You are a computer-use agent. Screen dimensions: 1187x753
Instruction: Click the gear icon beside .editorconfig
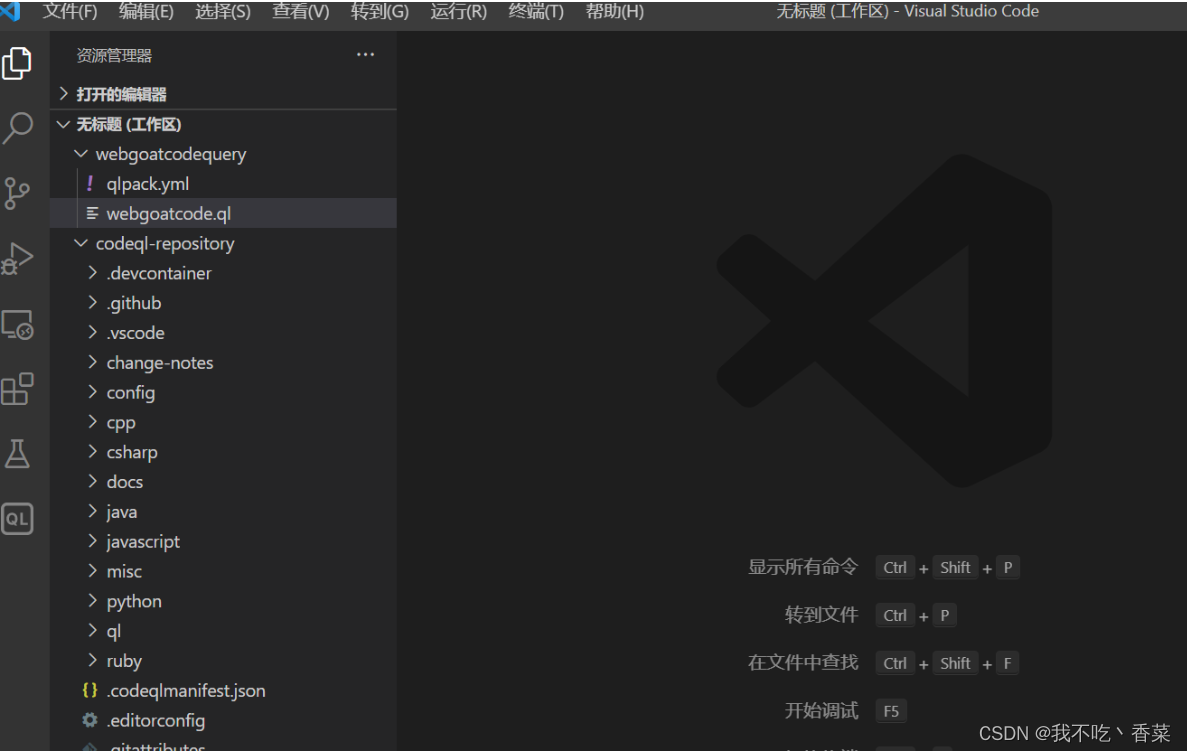tap(90, 720)
